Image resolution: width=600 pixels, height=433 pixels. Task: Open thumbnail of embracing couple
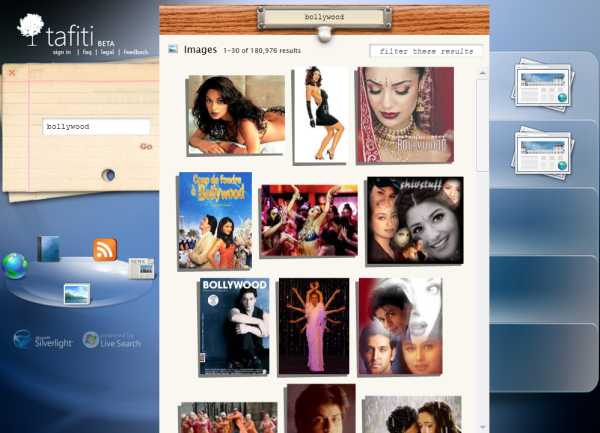[x=412, y=415]
